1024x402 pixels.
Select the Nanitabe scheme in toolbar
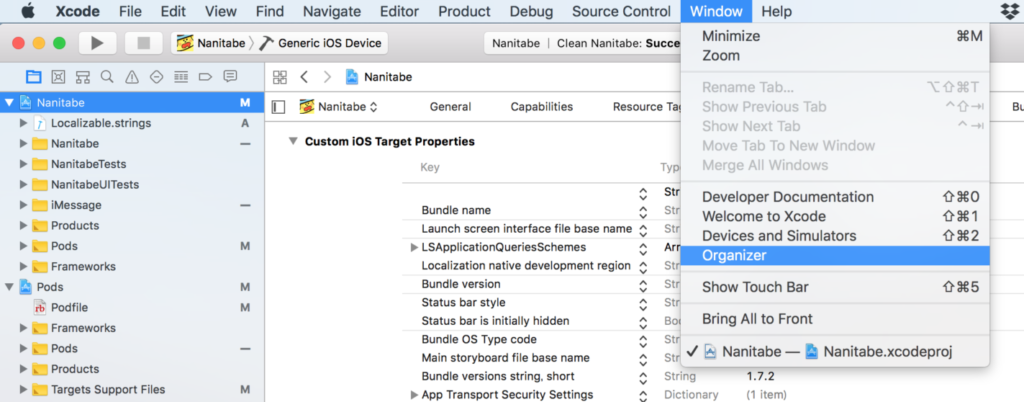pyautogui.click(x=214, y=43)
